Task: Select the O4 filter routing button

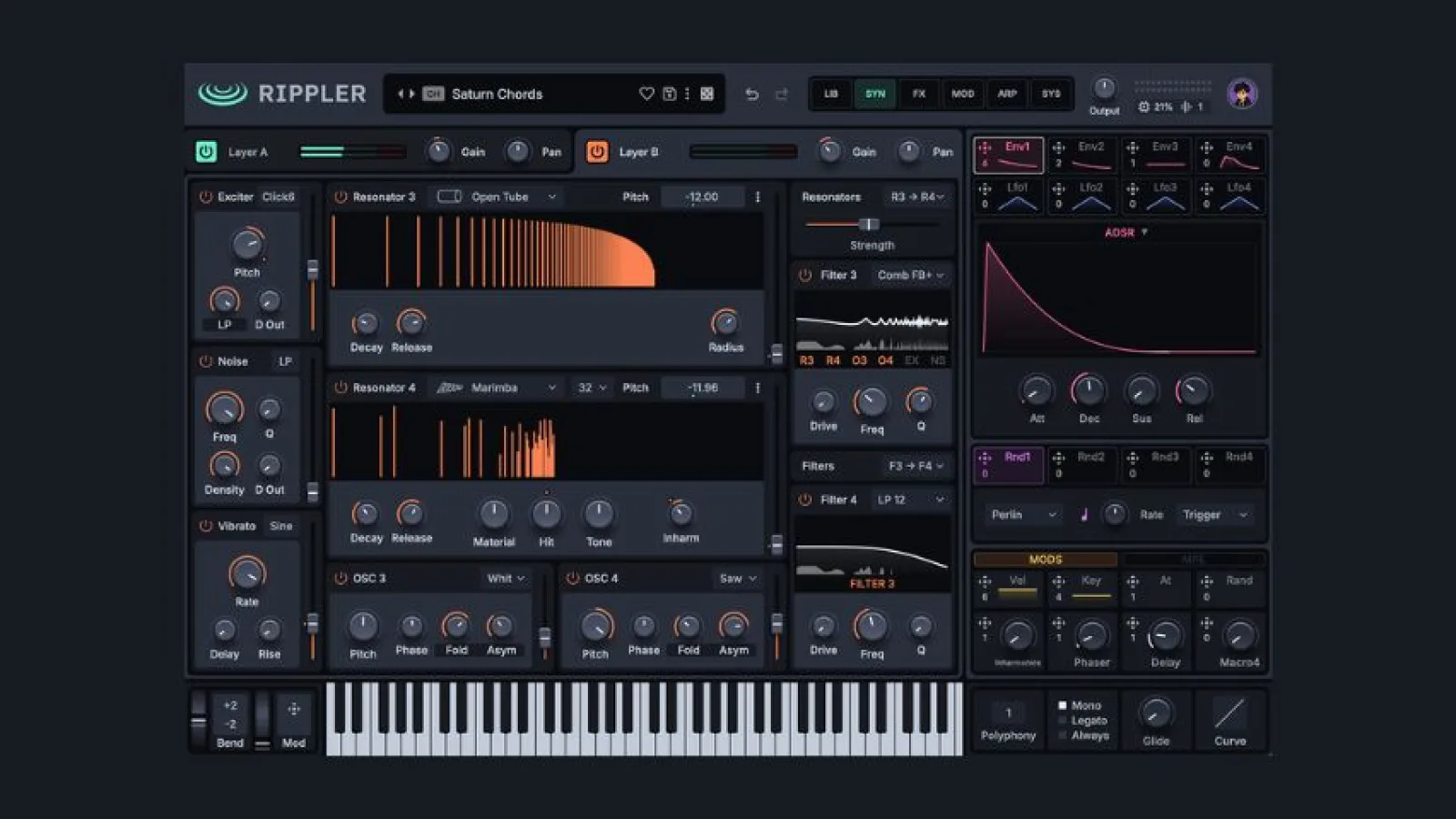Action: point(885,360)
